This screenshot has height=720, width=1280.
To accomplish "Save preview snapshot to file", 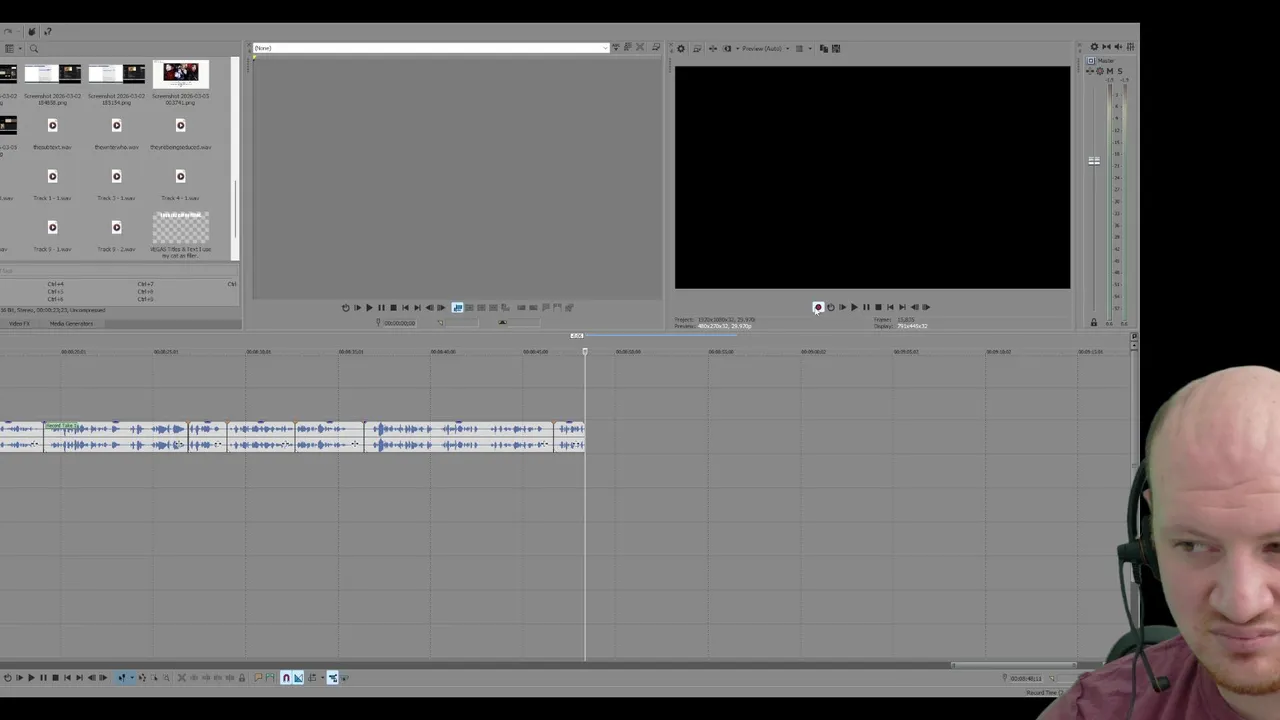I will [x=836, y=48].
